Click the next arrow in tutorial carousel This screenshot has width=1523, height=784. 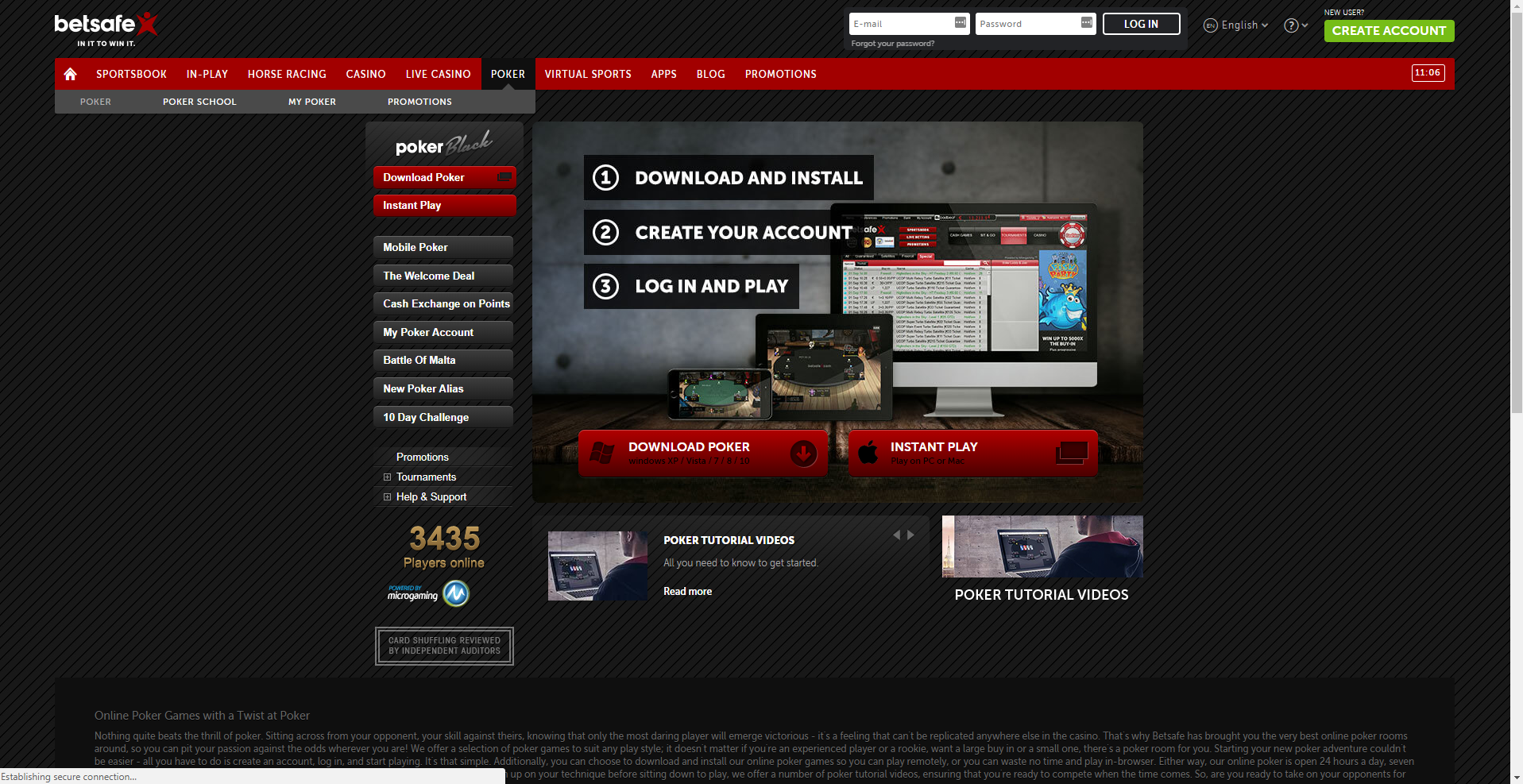[x=910, y=535]
